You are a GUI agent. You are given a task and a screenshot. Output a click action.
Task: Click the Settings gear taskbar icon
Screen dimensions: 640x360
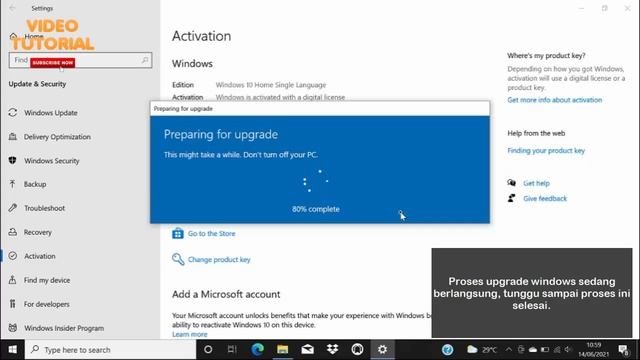382,350
